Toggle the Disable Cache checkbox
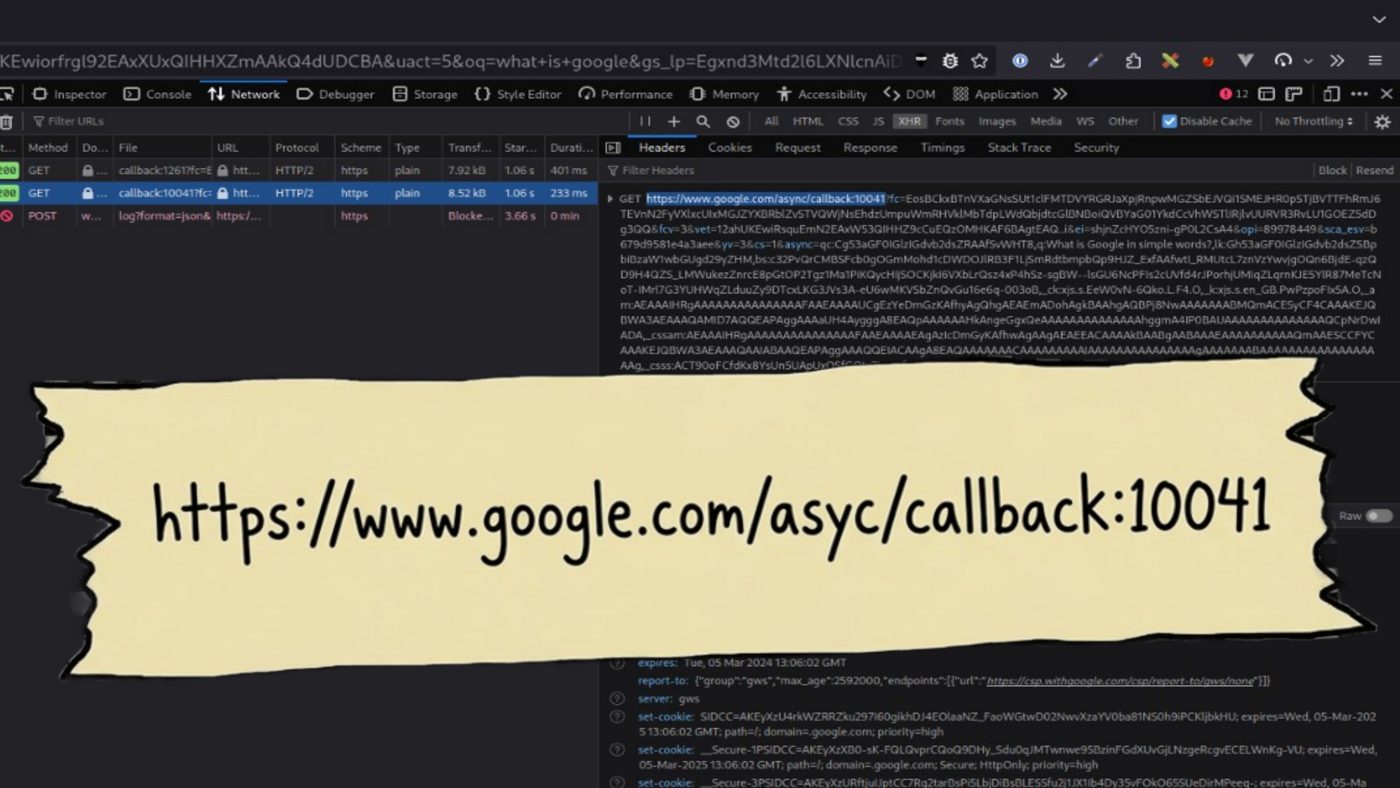 [x=1169, y=121]
